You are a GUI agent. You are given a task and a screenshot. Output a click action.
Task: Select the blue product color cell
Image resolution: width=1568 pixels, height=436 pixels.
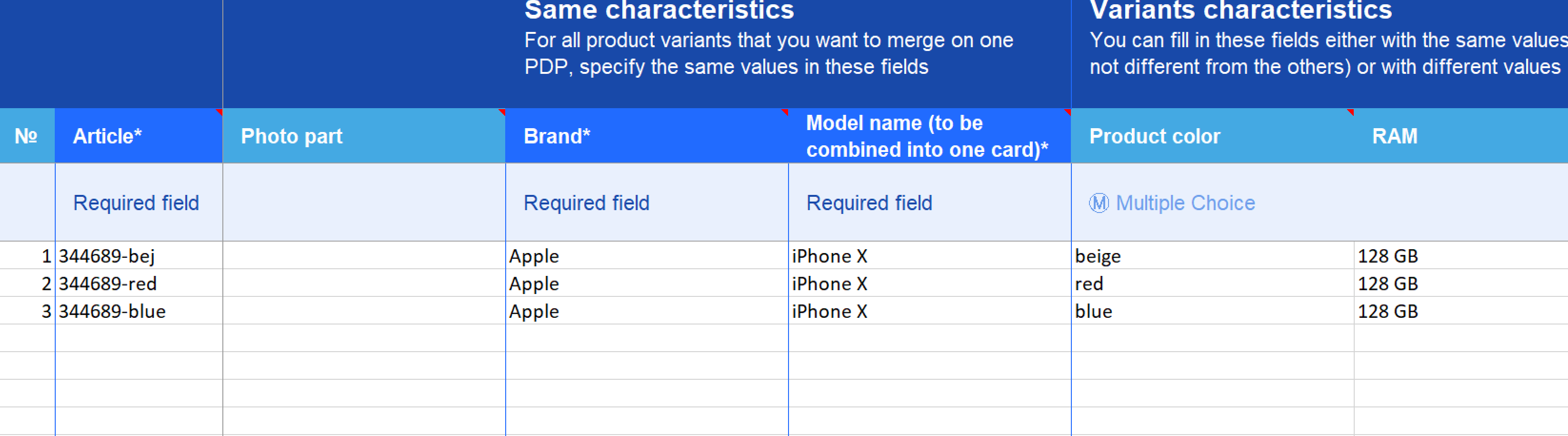(1212, 311)
